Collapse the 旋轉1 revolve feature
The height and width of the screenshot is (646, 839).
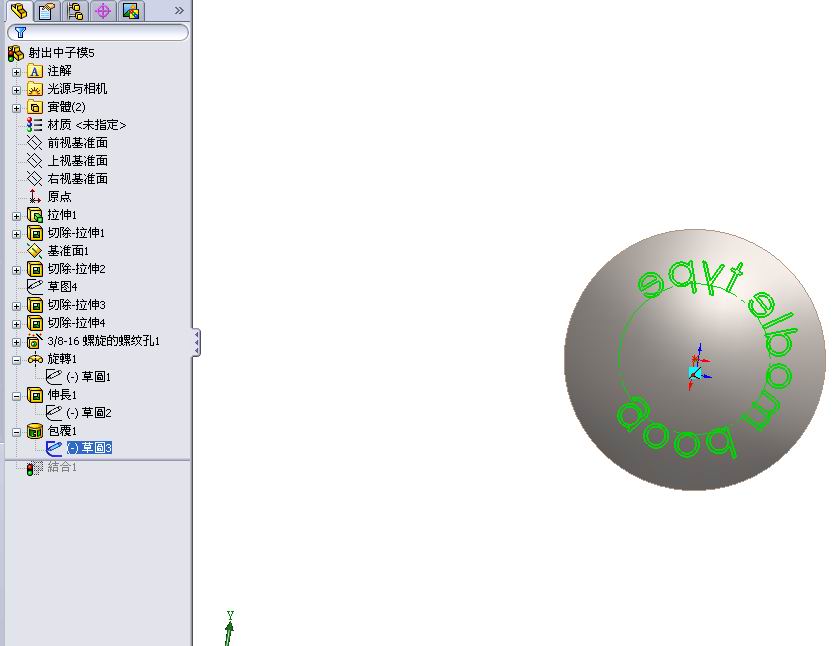point(16,360)
